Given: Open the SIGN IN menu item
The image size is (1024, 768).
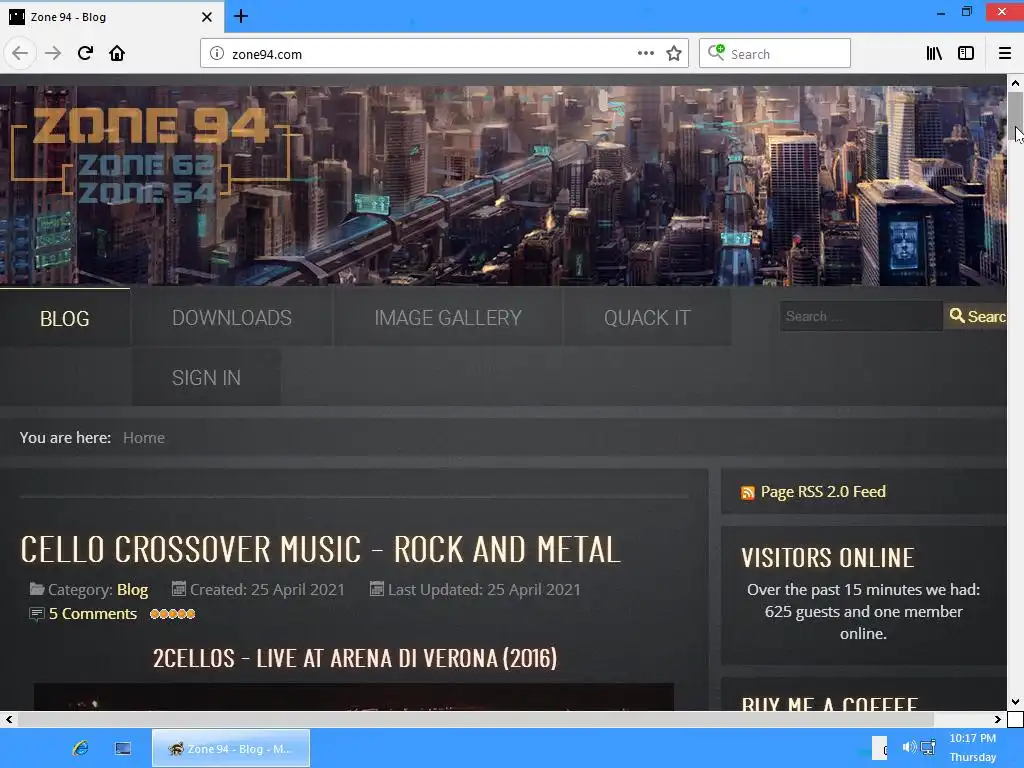Looking at the screenshot, I should pos(206,377).
